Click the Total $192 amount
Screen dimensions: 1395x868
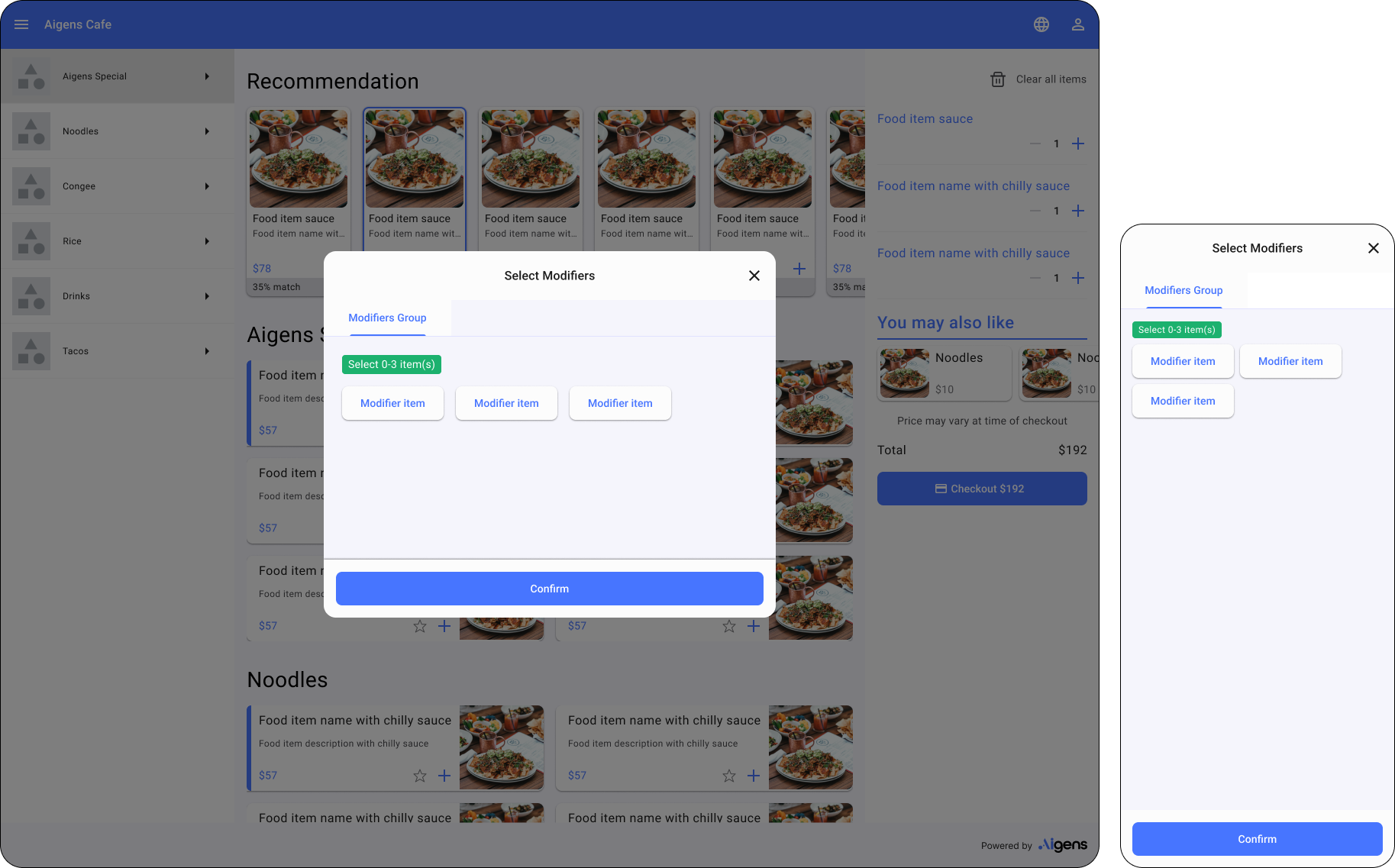tap(1072, 450)
